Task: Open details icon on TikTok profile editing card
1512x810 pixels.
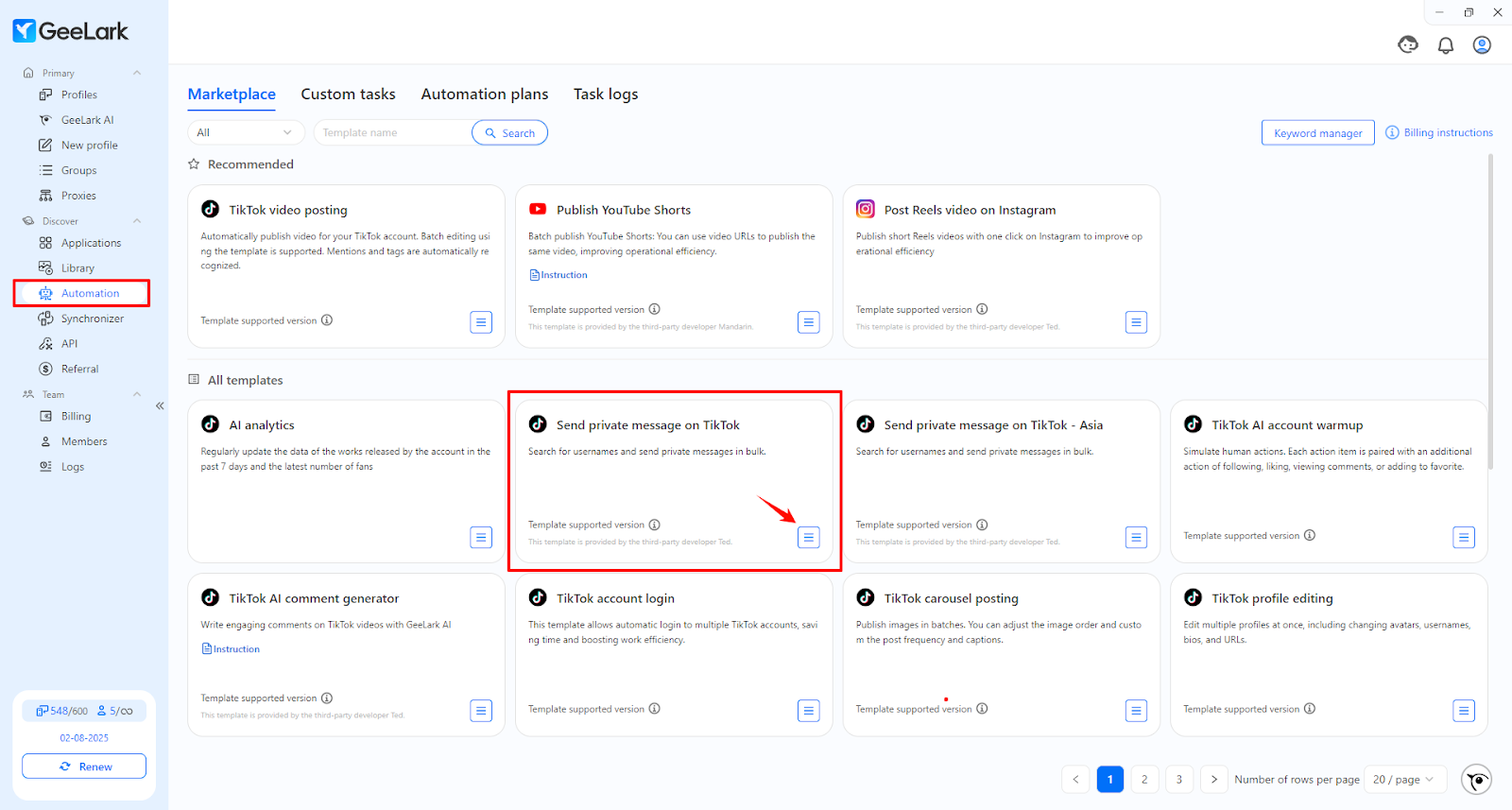Action: tap(1464, 711)
